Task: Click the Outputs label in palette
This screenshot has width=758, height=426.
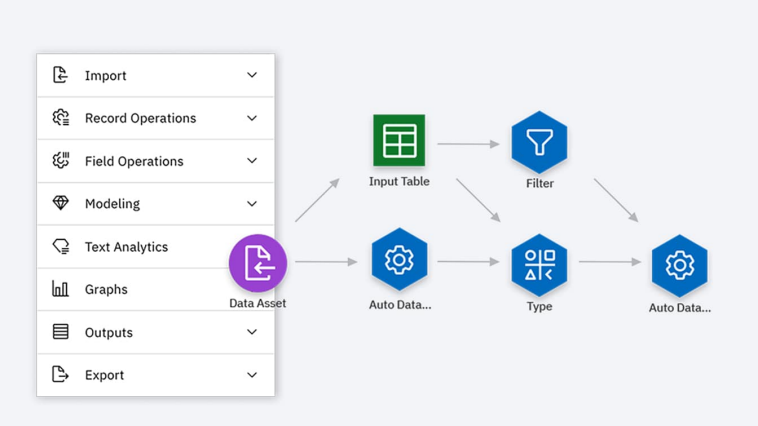Action: tap(109, 333)
